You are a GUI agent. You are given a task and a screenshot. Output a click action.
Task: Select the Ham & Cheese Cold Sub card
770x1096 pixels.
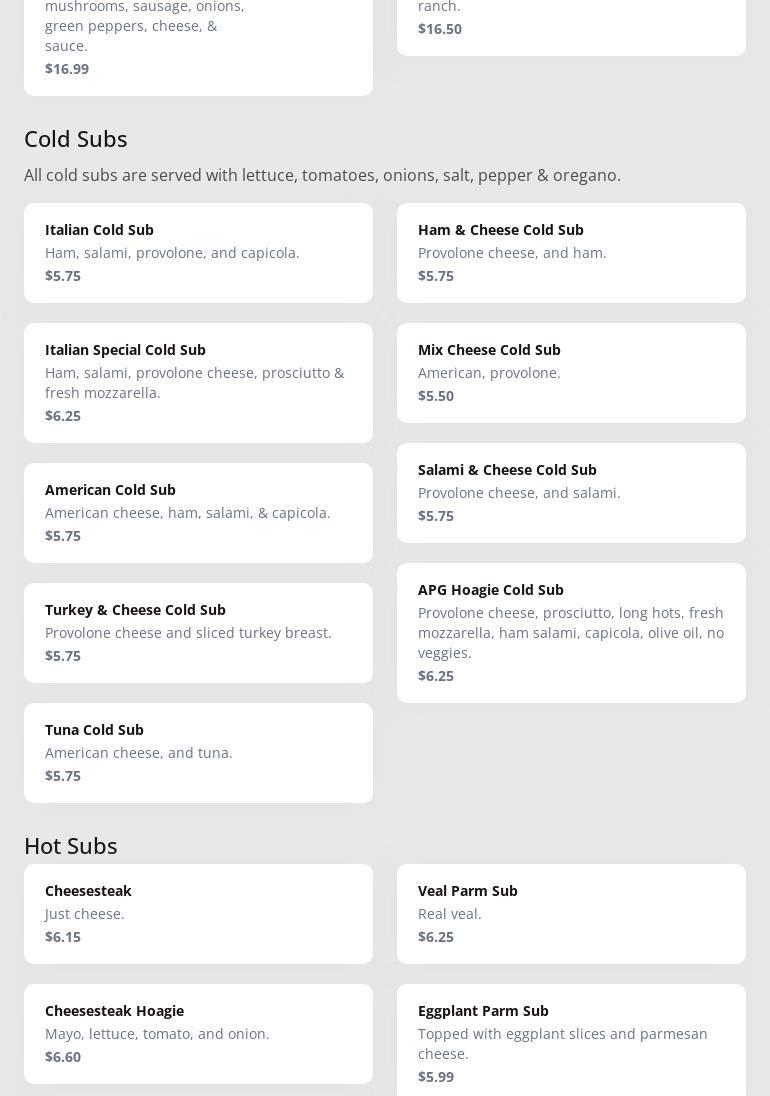pyautogui.click(x=571, y=252)
